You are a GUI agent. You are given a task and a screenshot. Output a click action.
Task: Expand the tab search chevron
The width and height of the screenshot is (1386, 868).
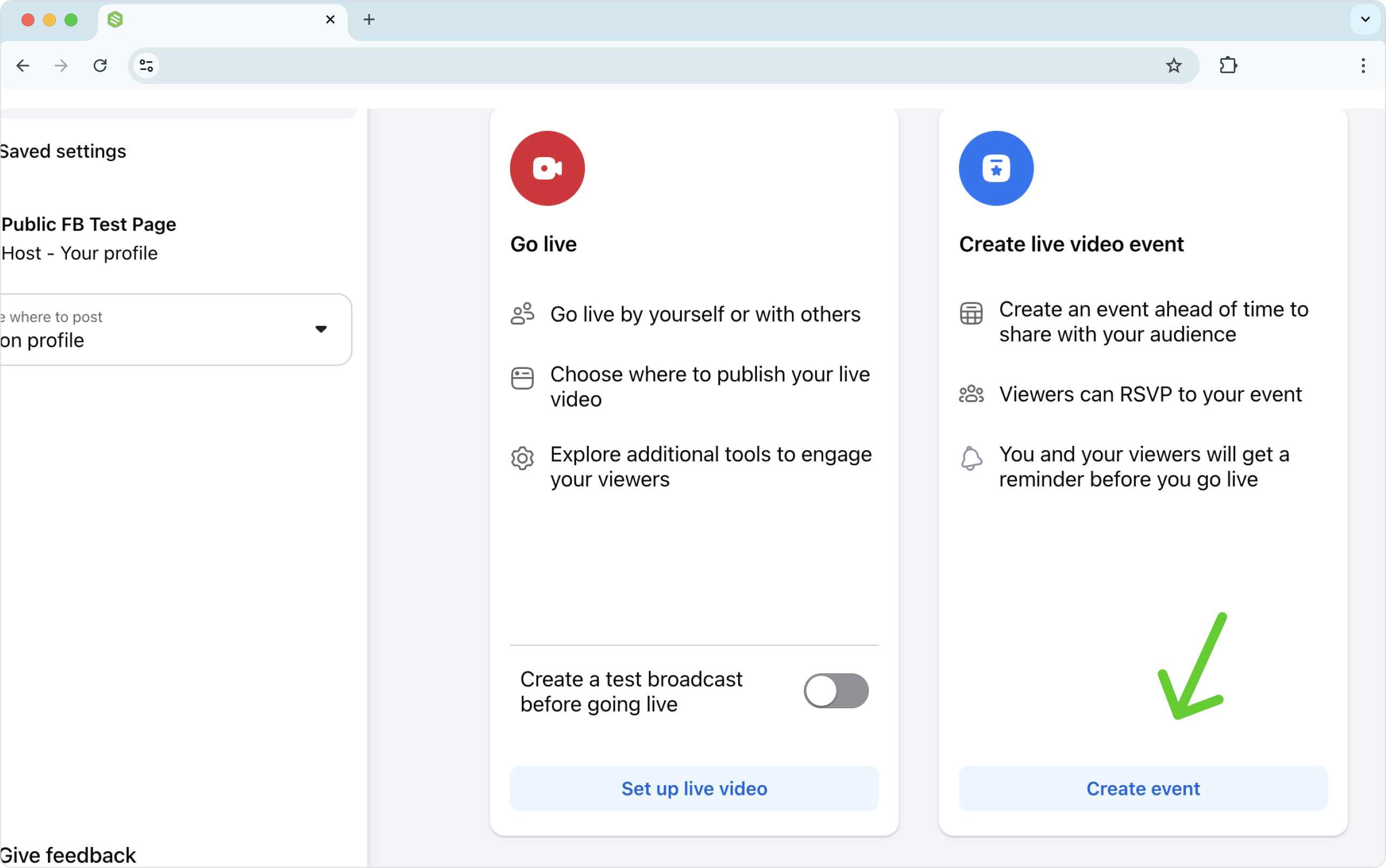click(x=1366, y=19)
